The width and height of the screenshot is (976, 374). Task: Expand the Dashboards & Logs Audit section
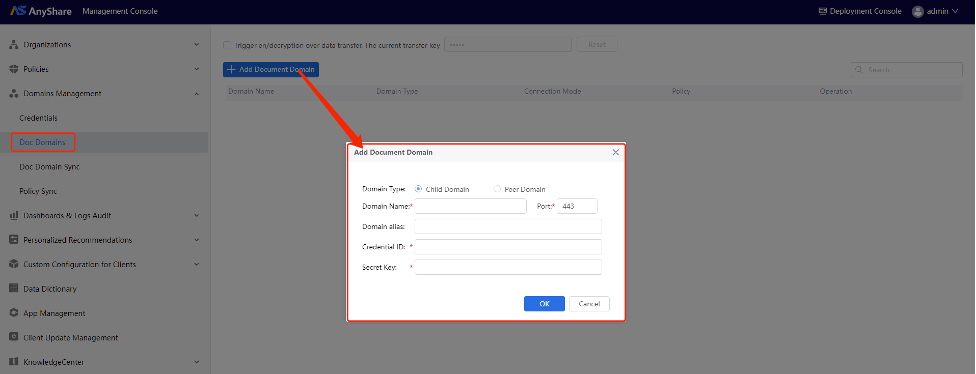tap(197, 215)
